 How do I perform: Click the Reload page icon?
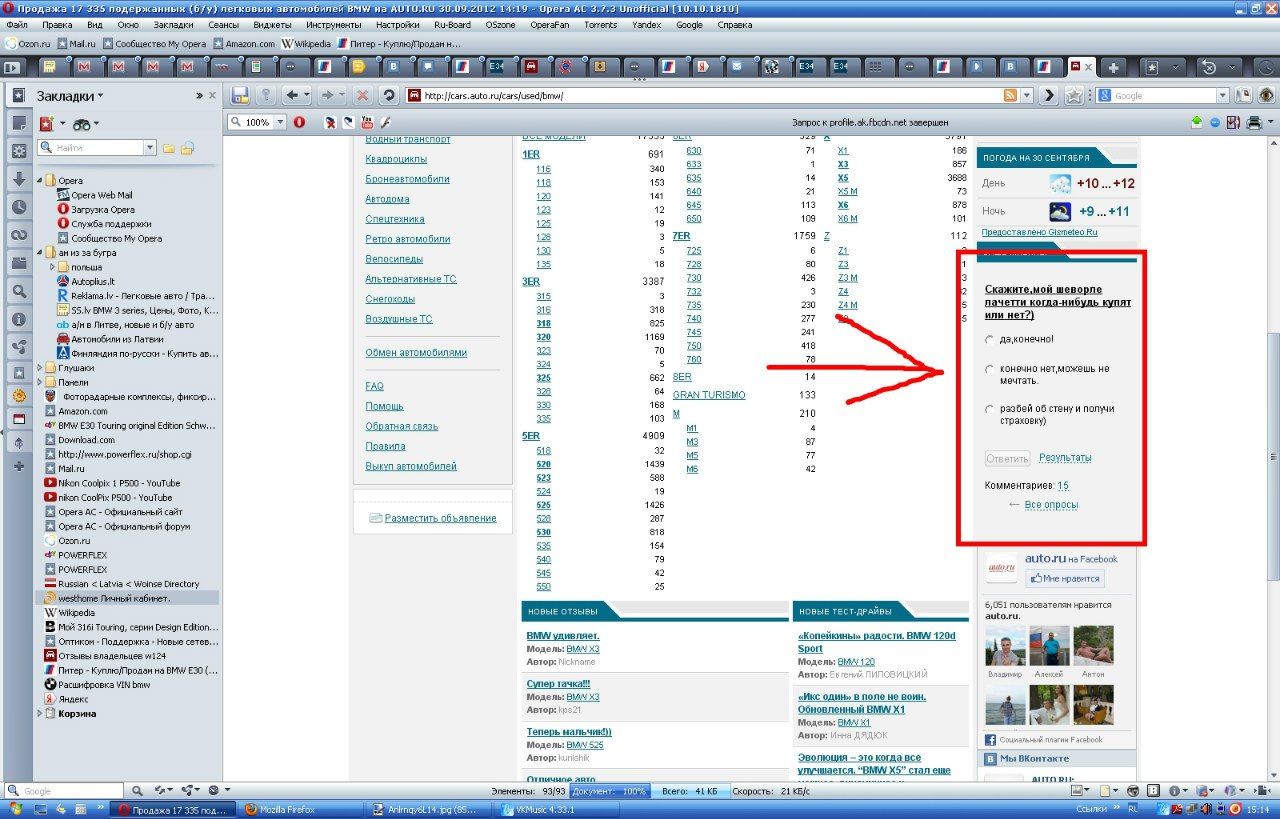click(x=389, y=95)
